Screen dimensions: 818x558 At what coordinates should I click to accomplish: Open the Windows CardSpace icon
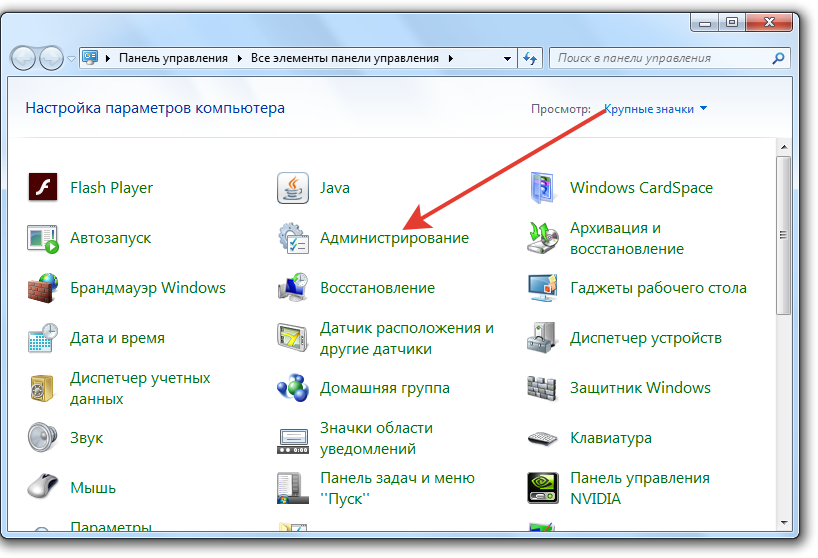pos(542,188)
